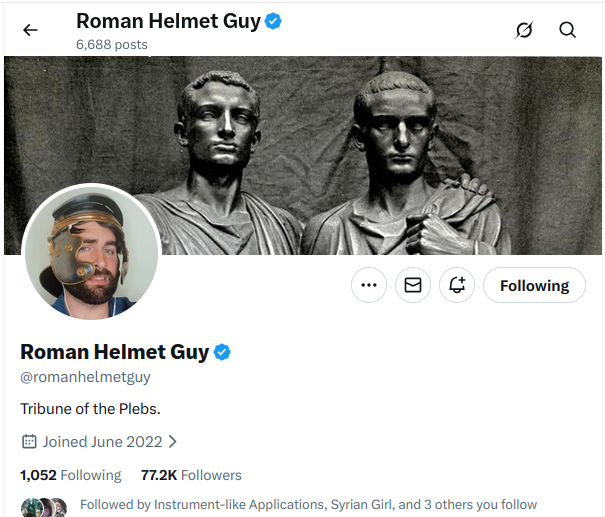Send a message via envelope icon
Viewport: 605px width, 517px height.
tap(413, 285)
